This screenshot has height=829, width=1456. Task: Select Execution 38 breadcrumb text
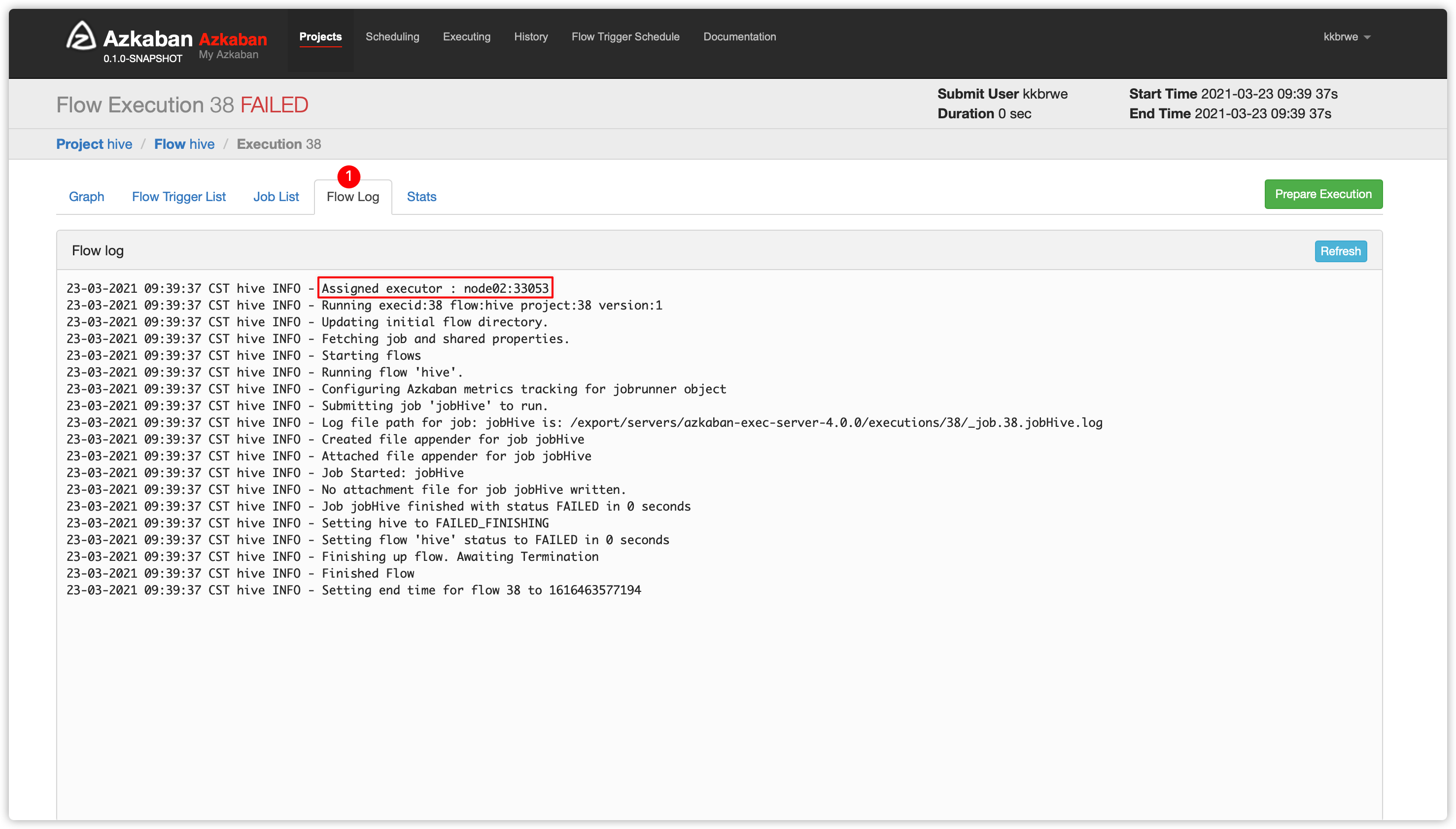click(x=279, y=144)
